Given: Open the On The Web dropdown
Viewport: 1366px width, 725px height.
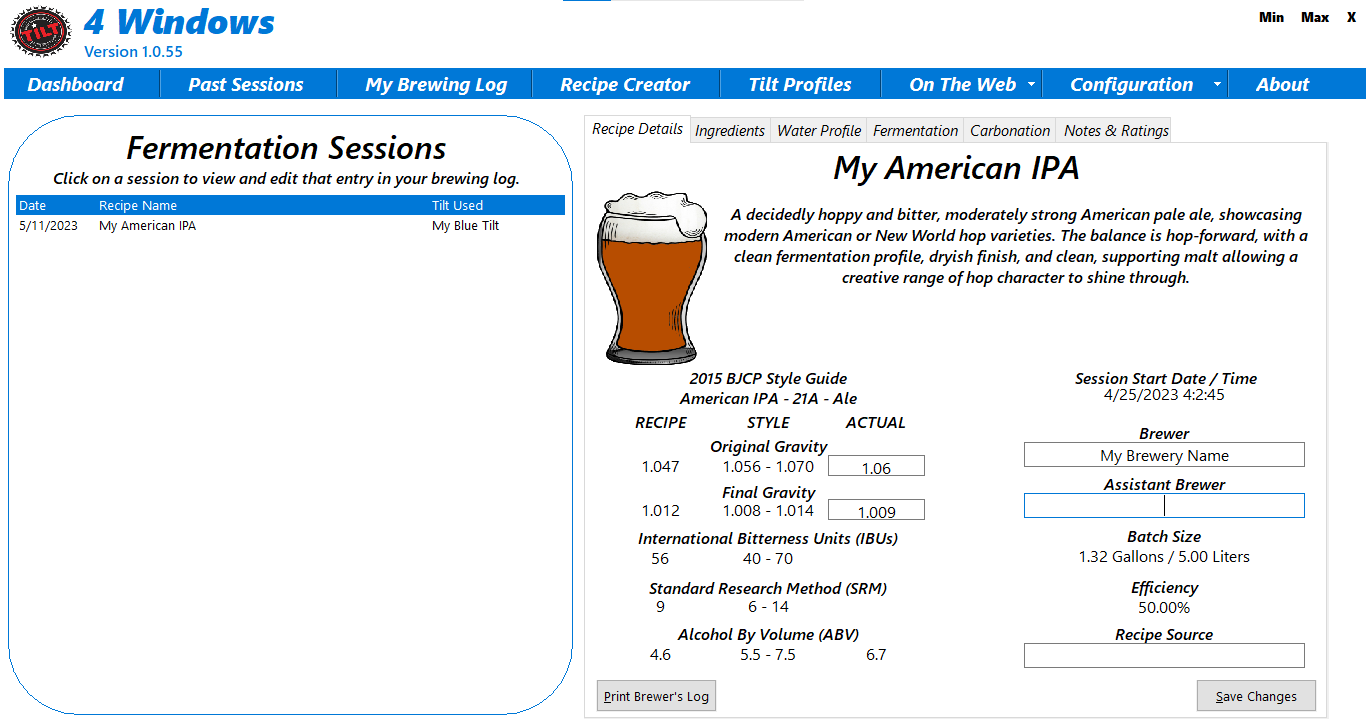Looking at the screenshot, I should tap(961, 84).
